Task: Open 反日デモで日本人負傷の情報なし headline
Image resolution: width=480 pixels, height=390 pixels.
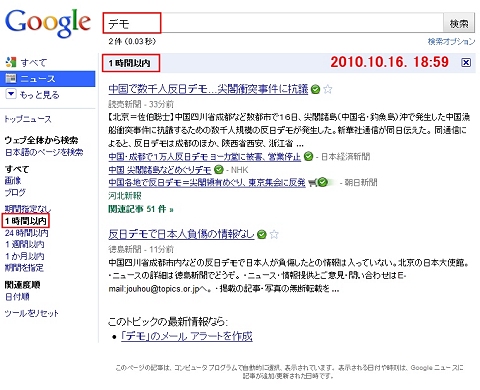Action: 181,234
